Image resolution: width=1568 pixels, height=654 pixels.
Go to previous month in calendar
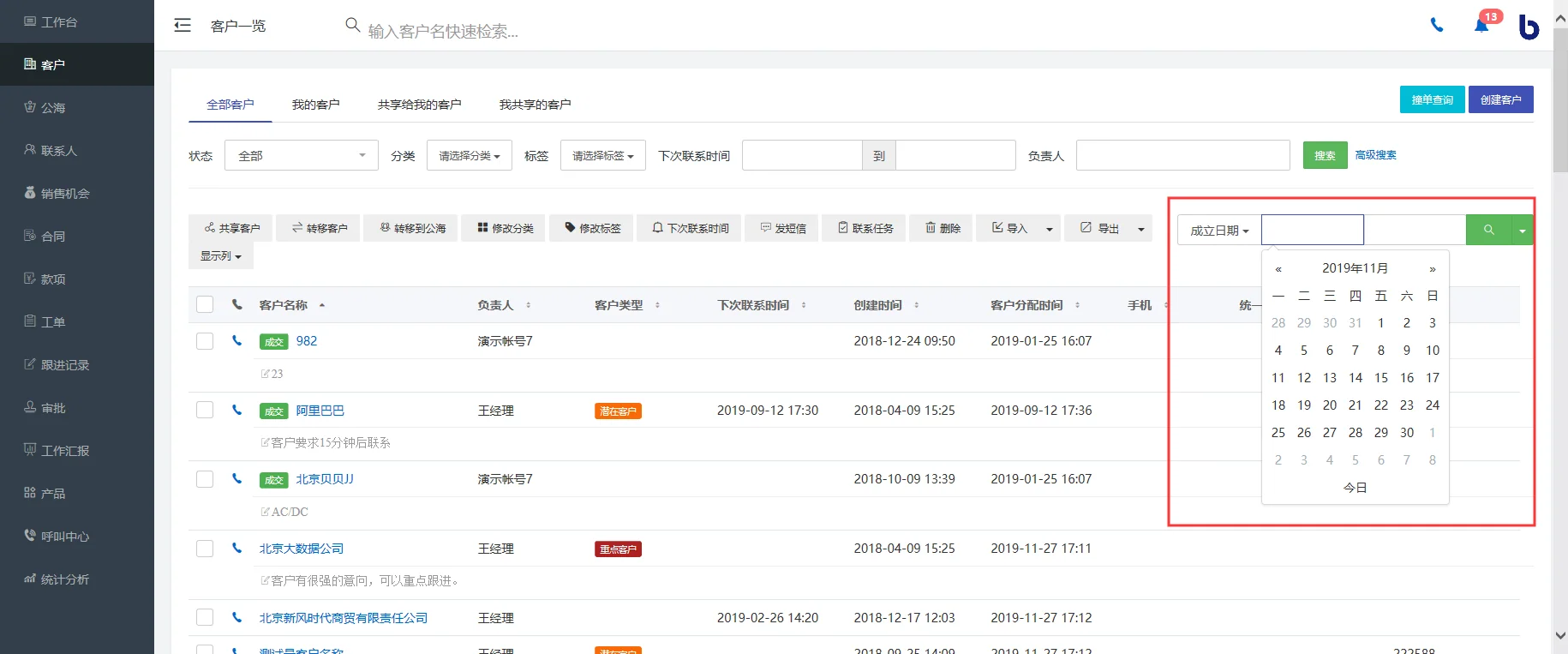click(1278, 269)
